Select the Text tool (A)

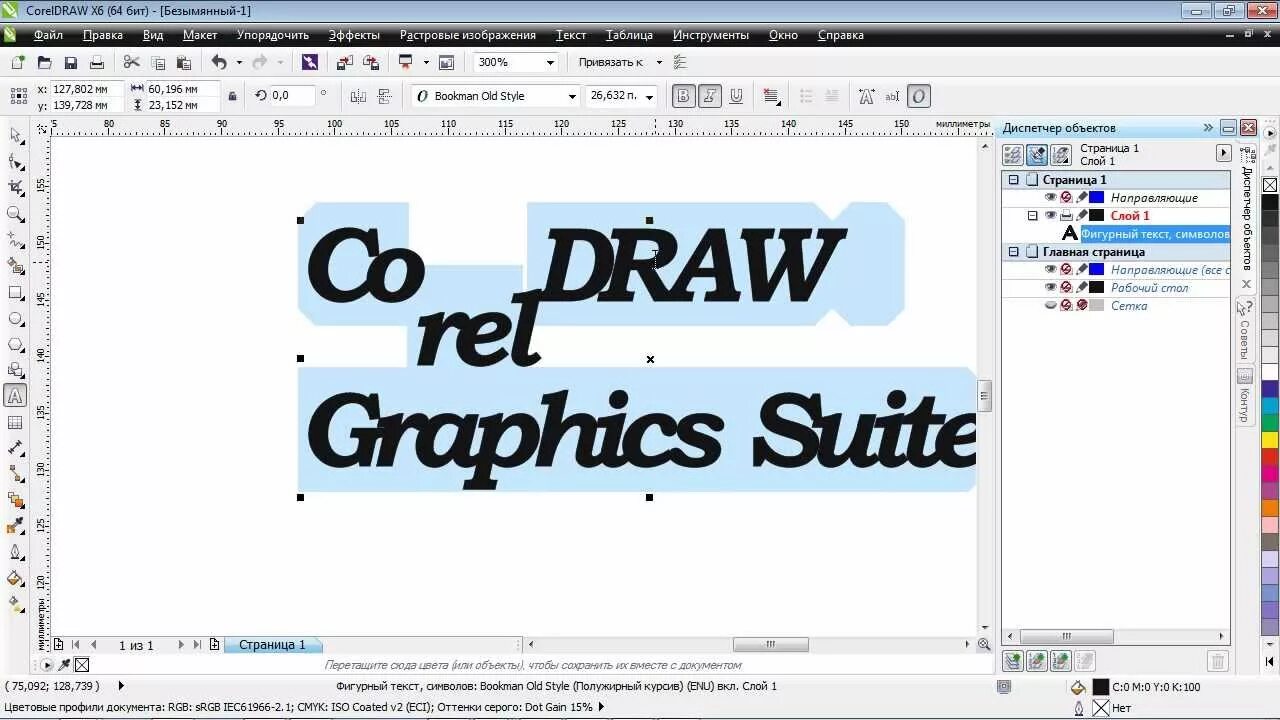15,396
